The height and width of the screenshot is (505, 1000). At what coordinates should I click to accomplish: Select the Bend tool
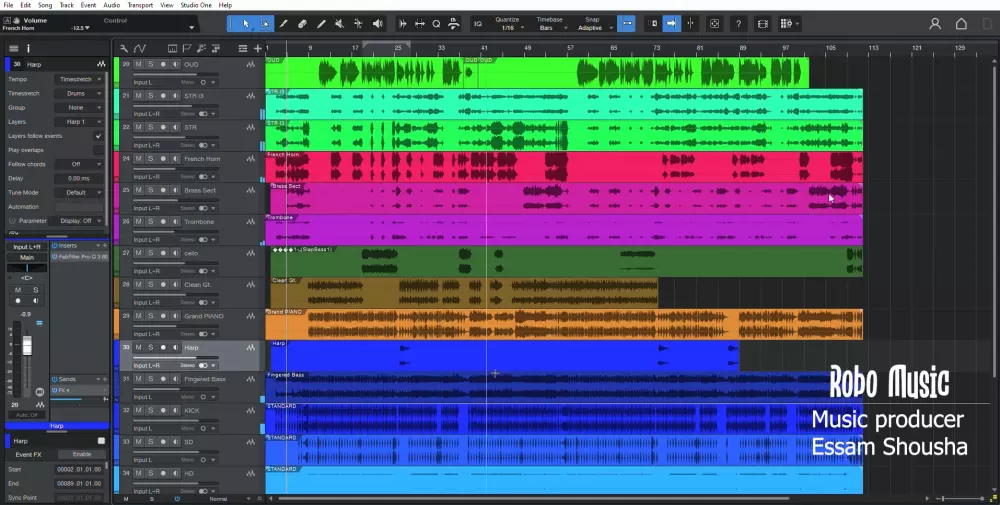click(358, 24)
